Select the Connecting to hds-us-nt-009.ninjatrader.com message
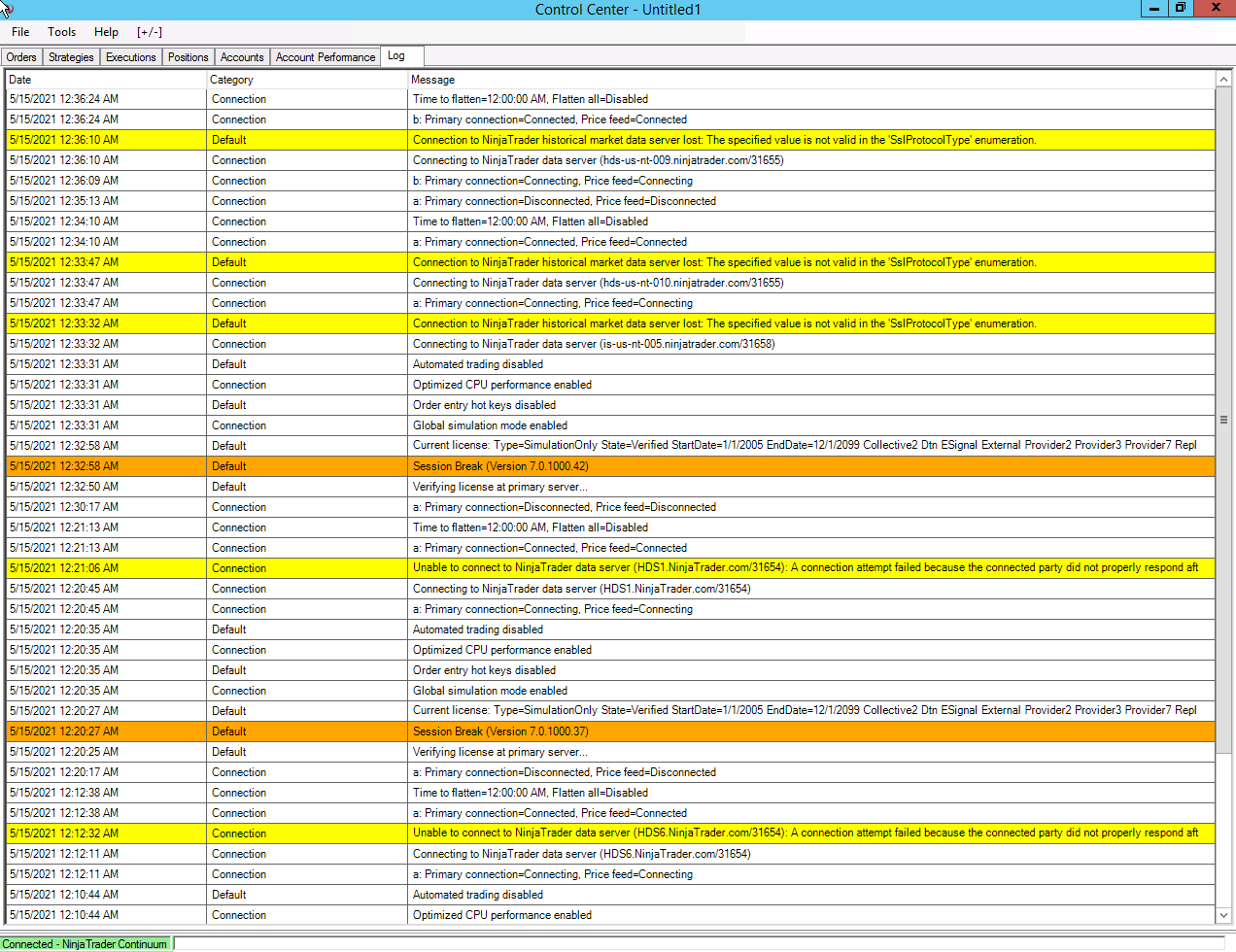Image resolution: width=1236 pixels, height=952 pixels. coord(598,160)
